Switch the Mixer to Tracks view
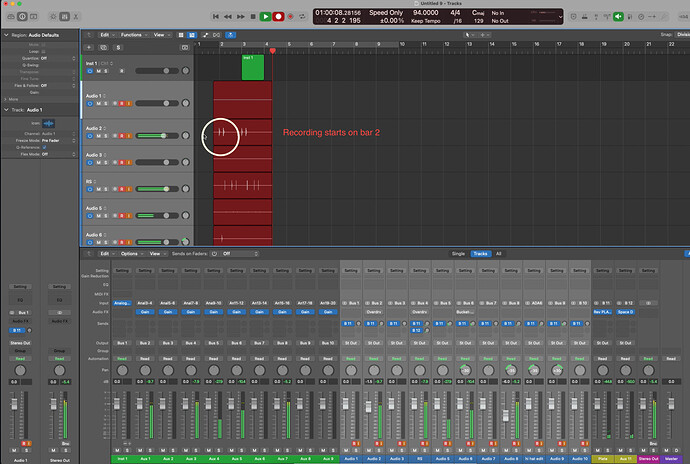 [480, 254]
